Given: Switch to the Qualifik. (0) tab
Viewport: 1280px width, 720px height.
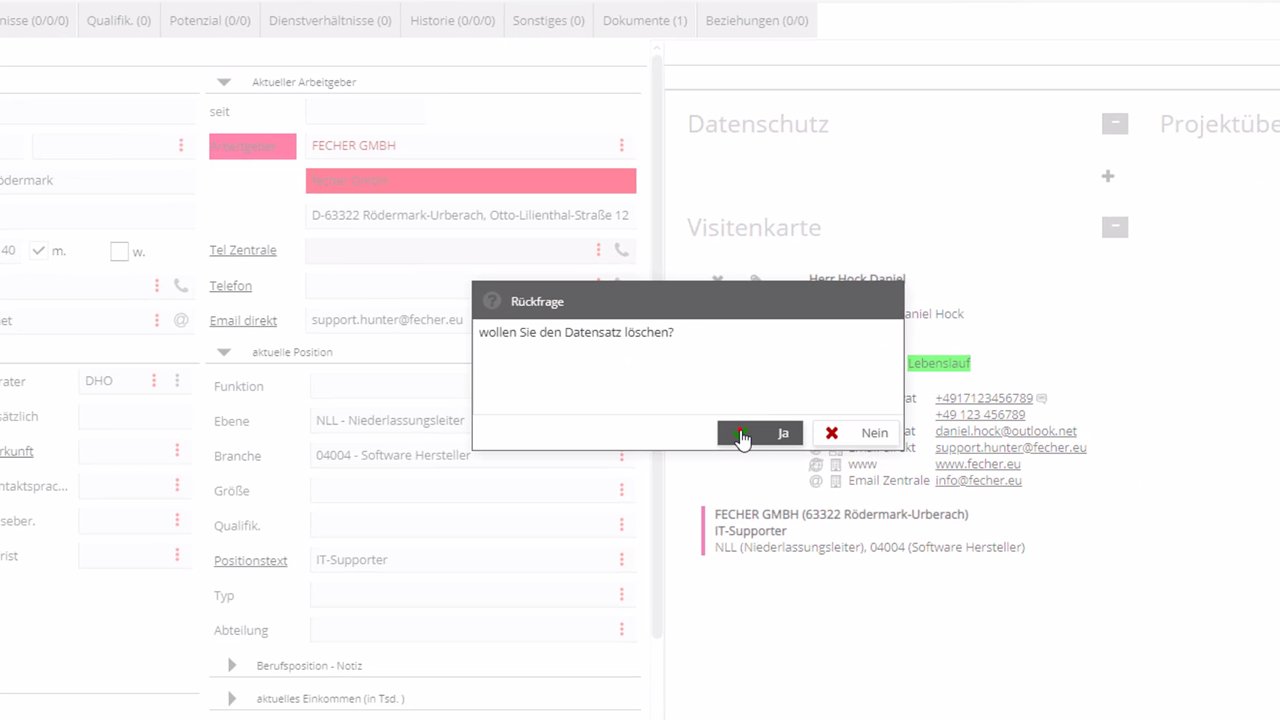Looking at the screenshot, I should pyautogui.click(x=119, y=20).
